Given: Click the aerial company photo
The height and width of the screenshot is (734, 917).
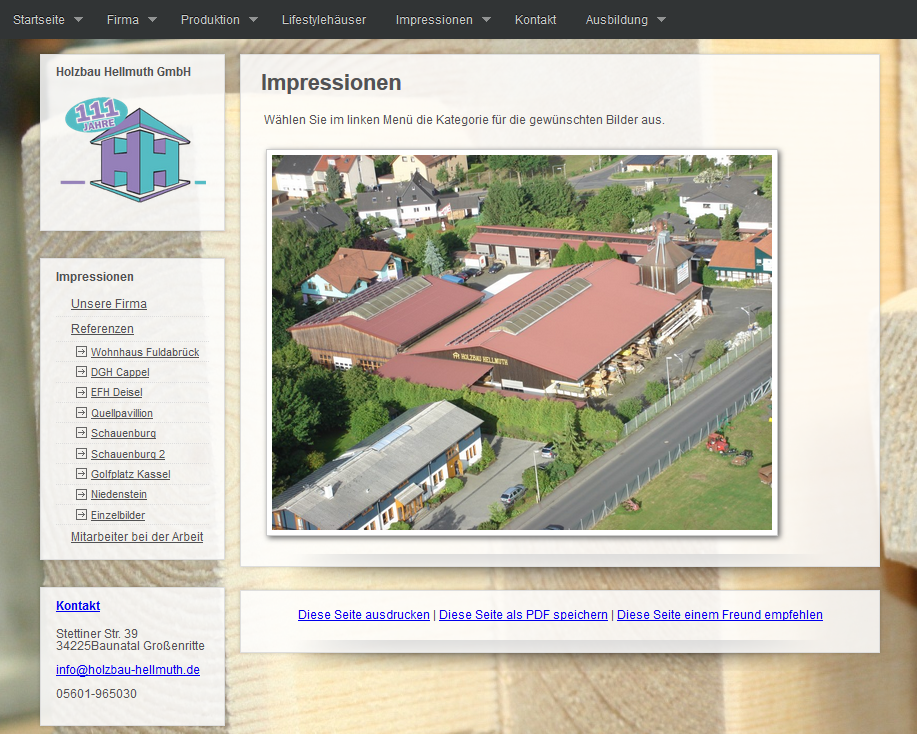Looking at the screenshot, I should tap(522, 342).
